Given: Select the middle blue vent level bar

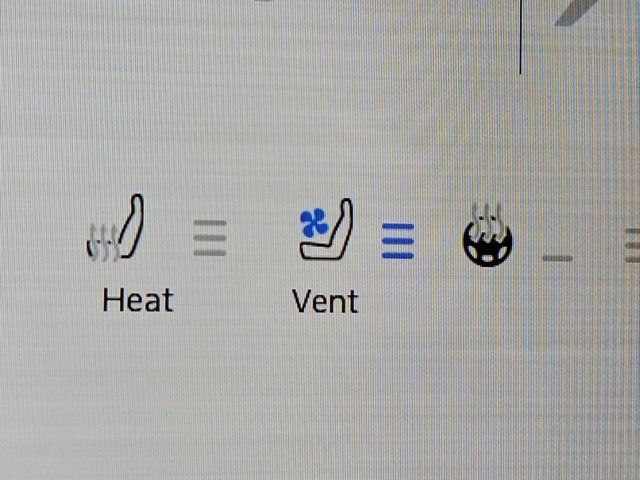Looking at the screenshot, I should click(x=398, y=241).
